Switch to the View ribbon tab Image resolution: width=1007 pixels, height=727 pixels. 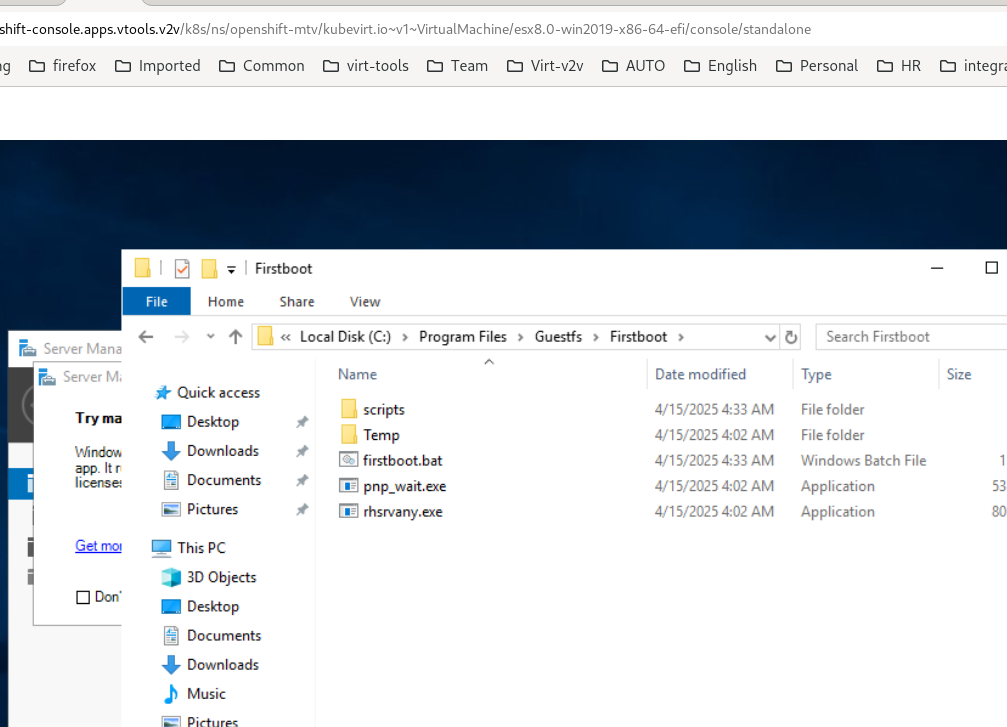(x=365, y=301)
